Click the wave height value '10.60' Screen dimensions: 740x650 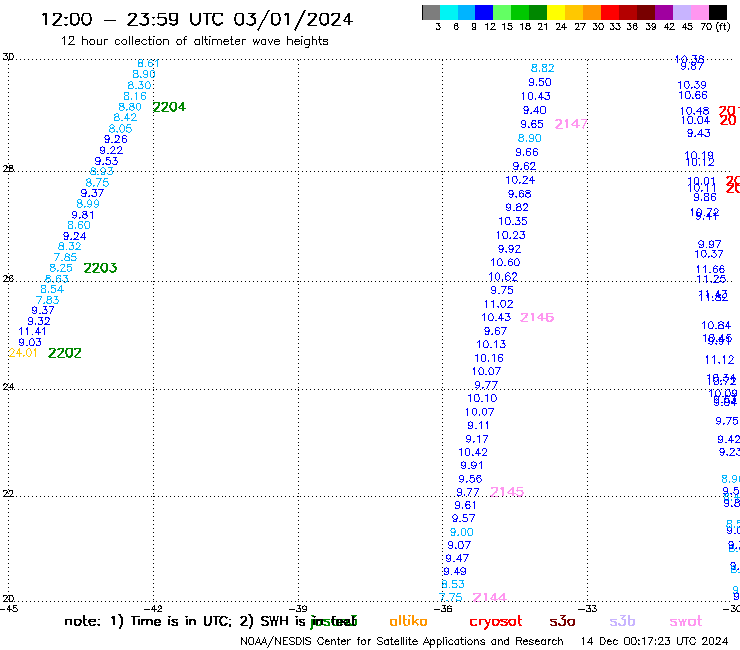(x=505, y=262)
